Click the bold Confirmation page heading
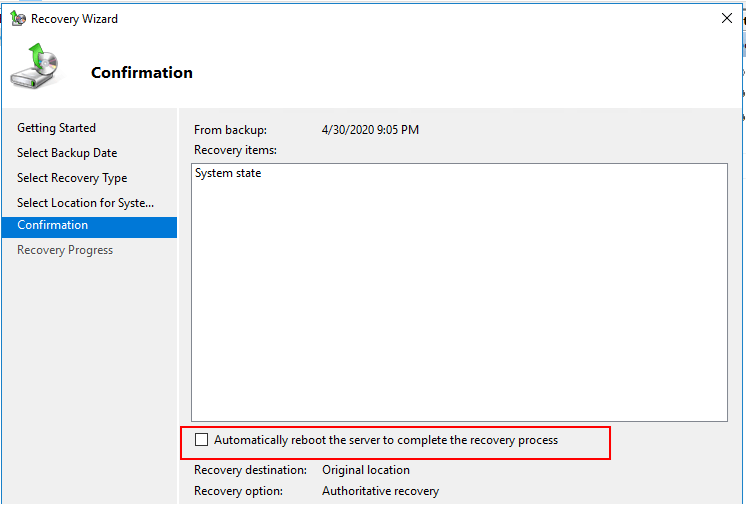The width and height of the screenshot is (747, 505). [142, 72]
